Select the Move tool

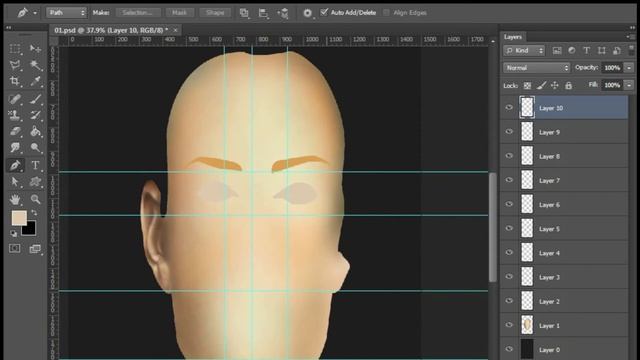(x=36, y=49)
